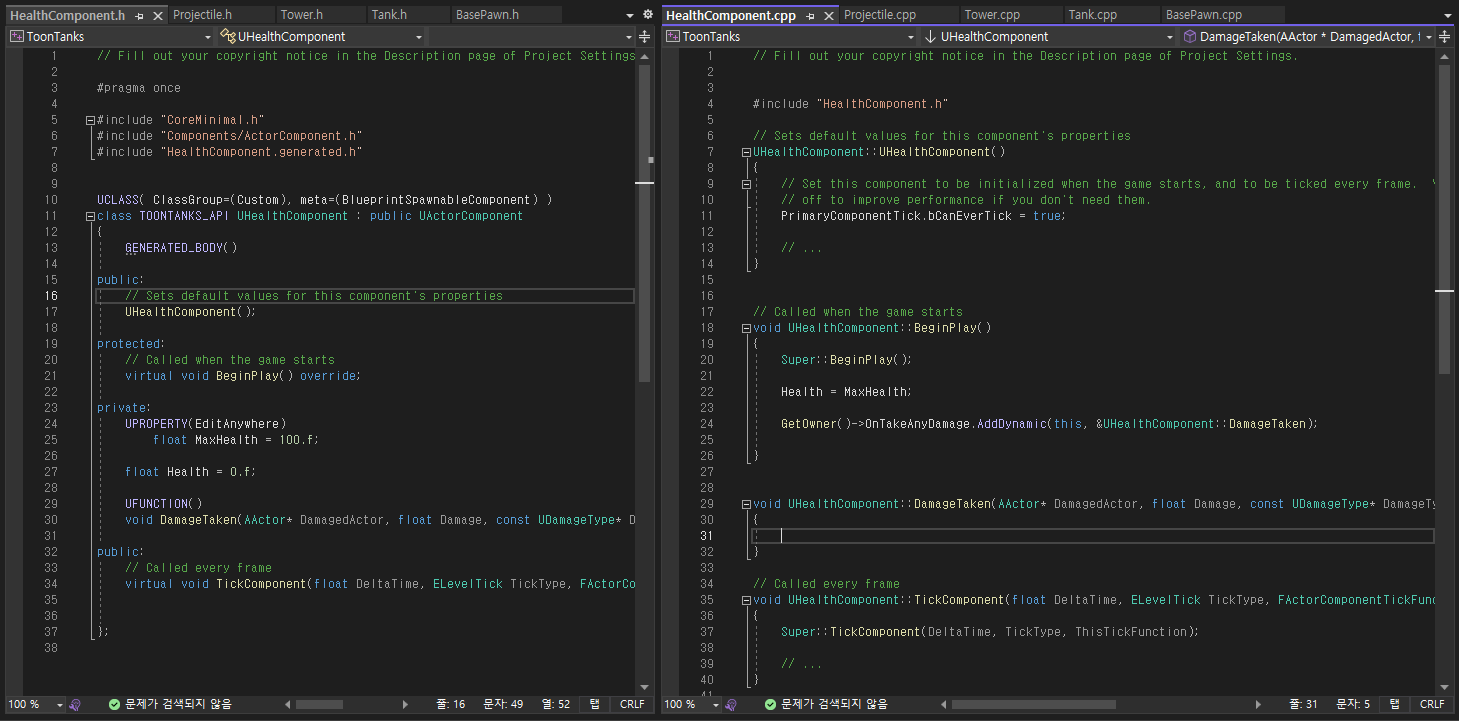Change CRLF line ending in left pane

[632, 704]
